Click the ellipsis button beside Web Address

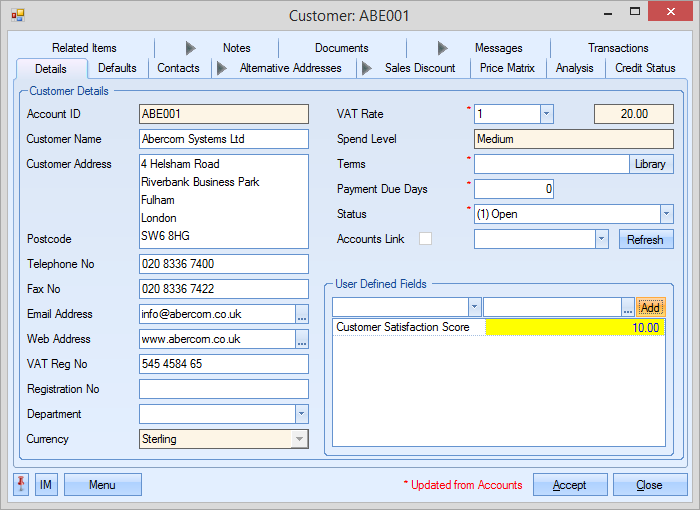(x=302, y=339)
